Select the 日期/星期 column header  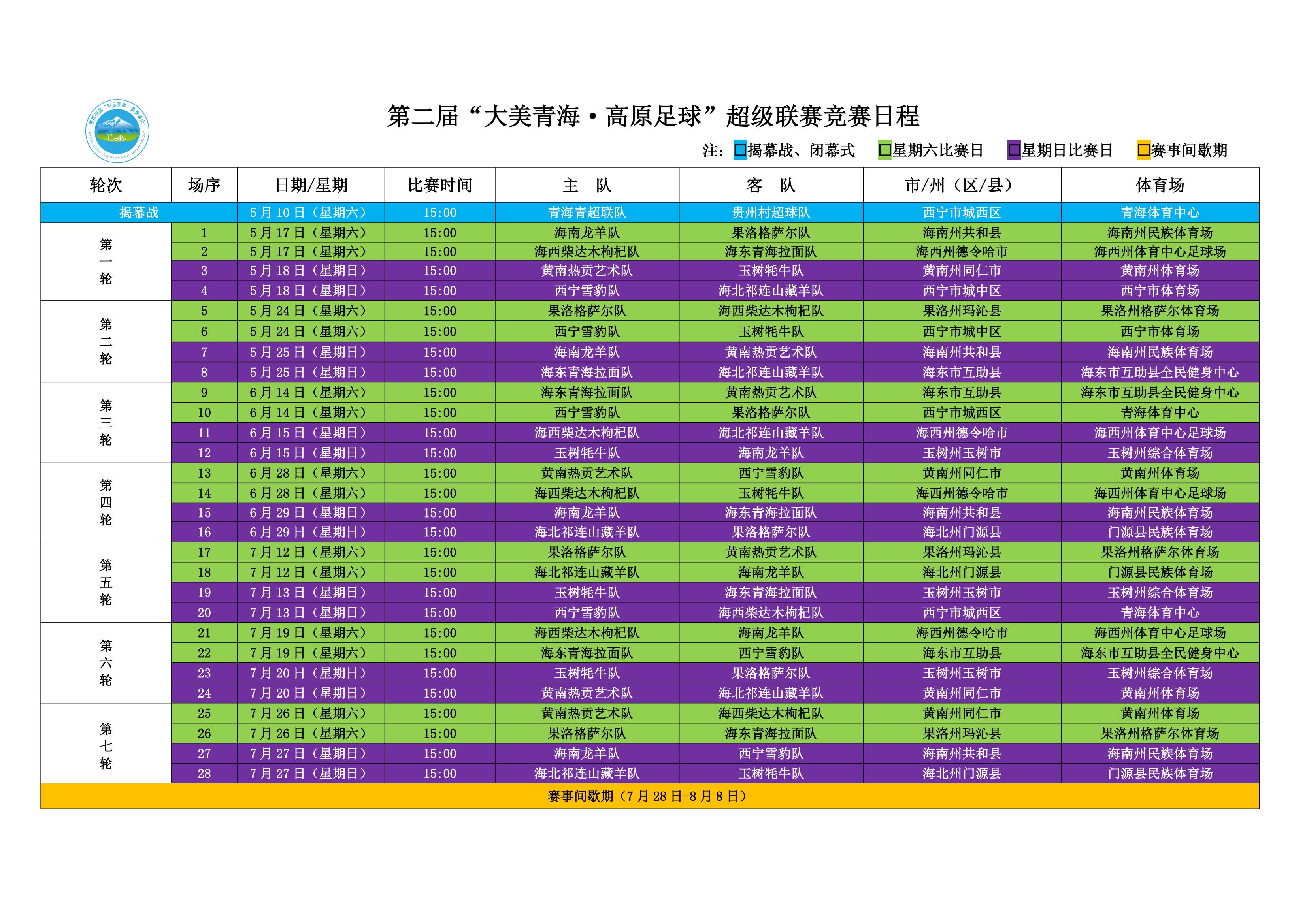point(311,185)
